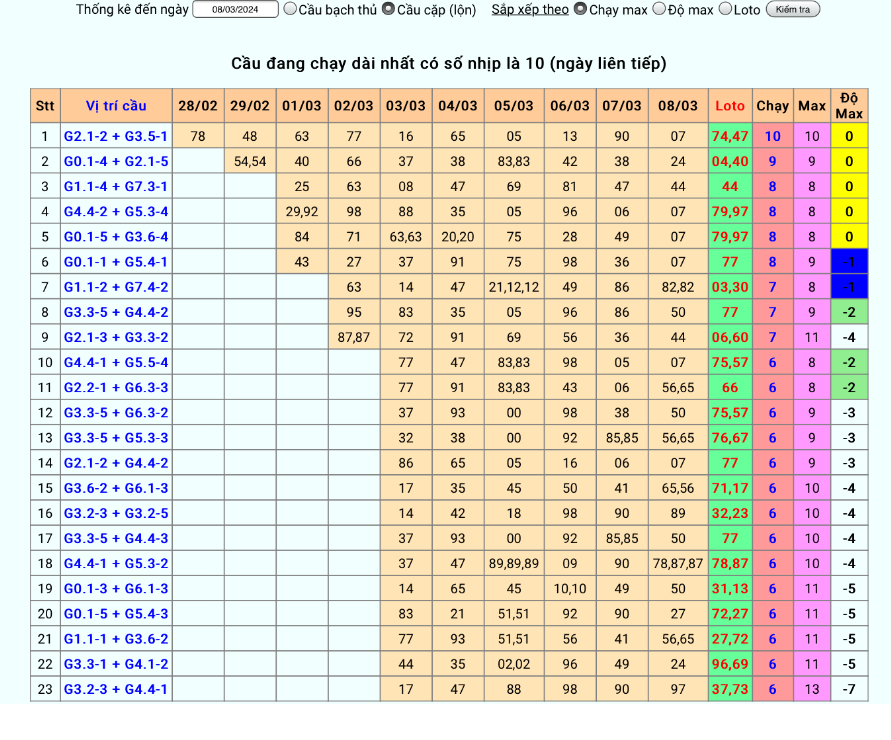Click the 'G0.1-4 + G2.1-5' link

click(x=116, y=161)
